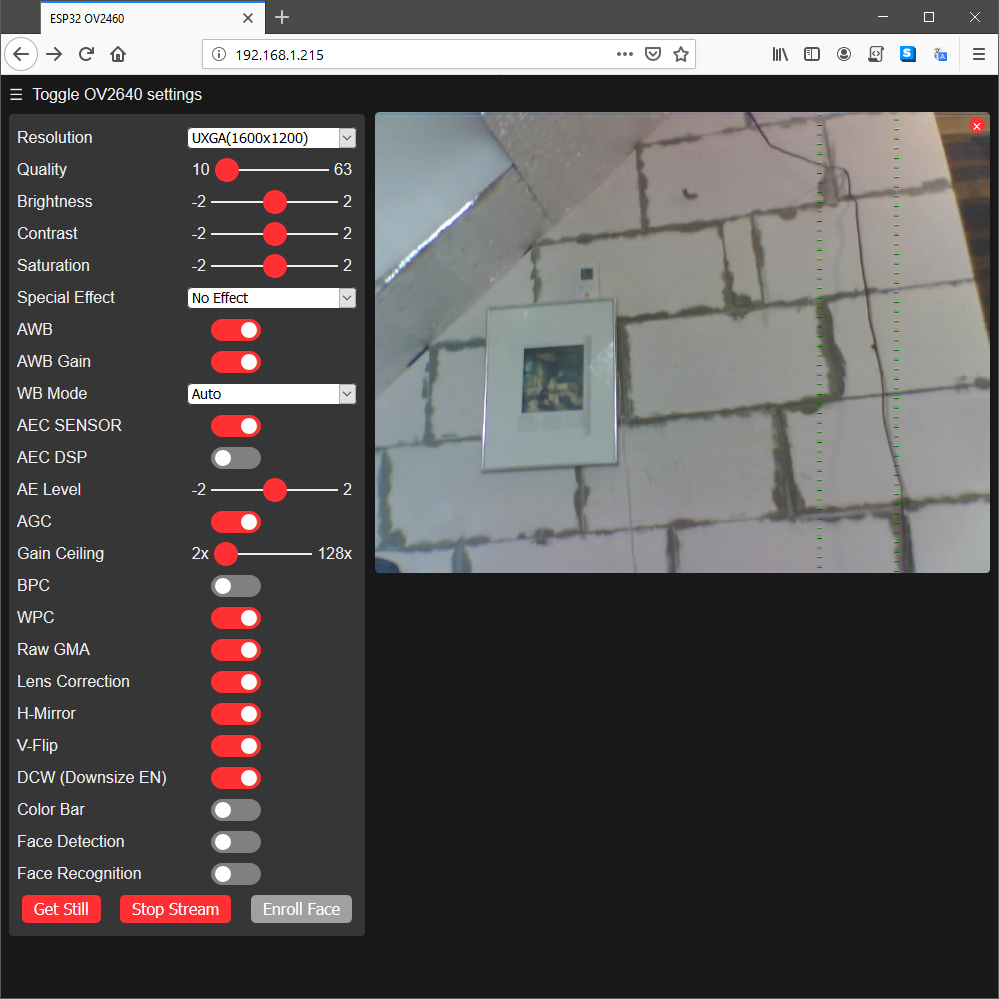Open a new browser tab
The image size is (999, 999).
(282, 17)
